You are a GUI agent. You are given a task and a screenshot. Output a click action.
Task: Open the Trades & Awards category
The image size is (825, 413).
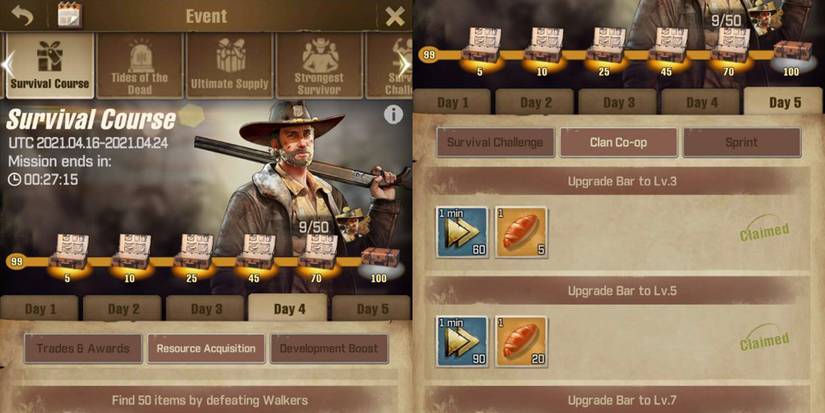(83, 348)
